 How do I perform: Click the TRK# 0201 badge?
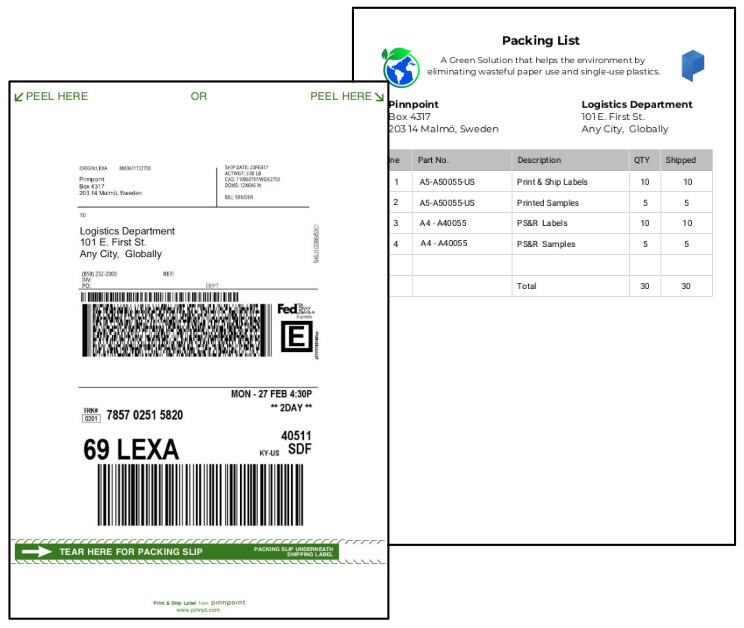(x=91, y=415)
